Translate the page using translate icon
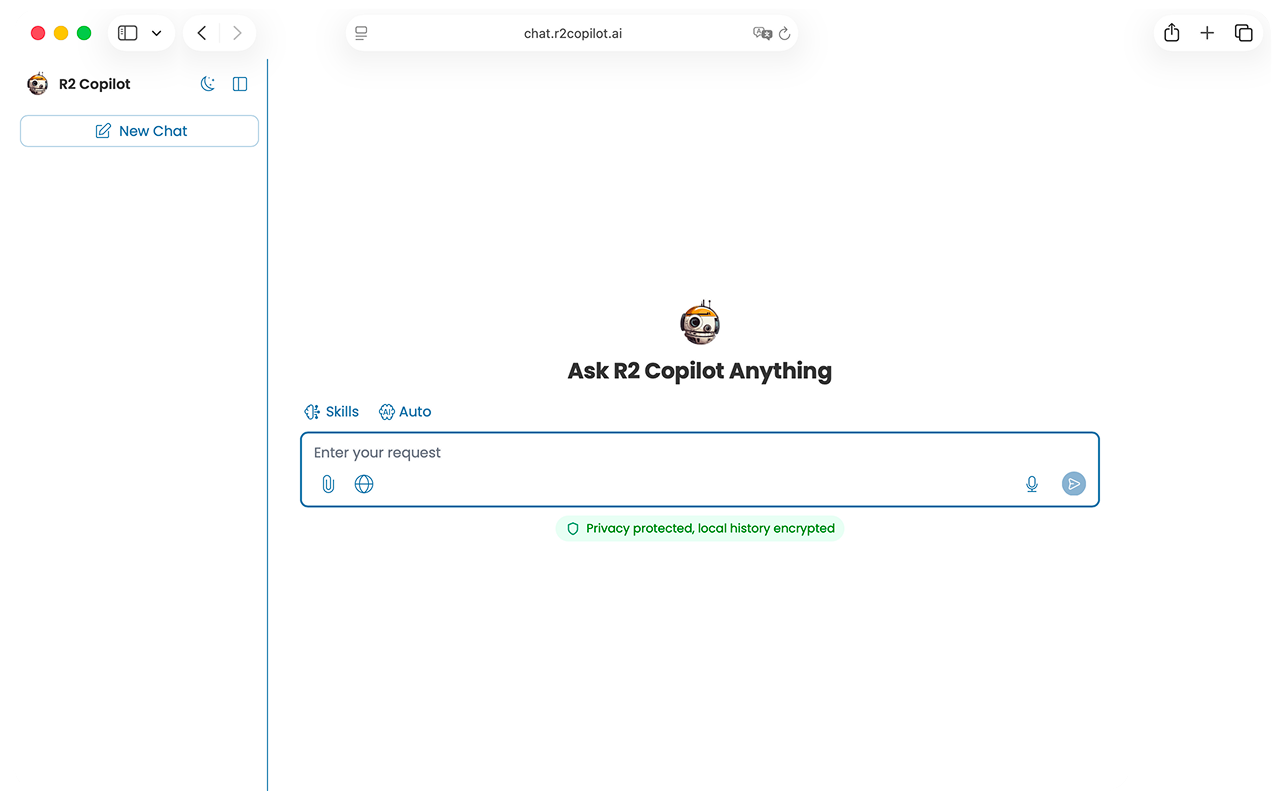1280x800 pixels. [762, 33]
